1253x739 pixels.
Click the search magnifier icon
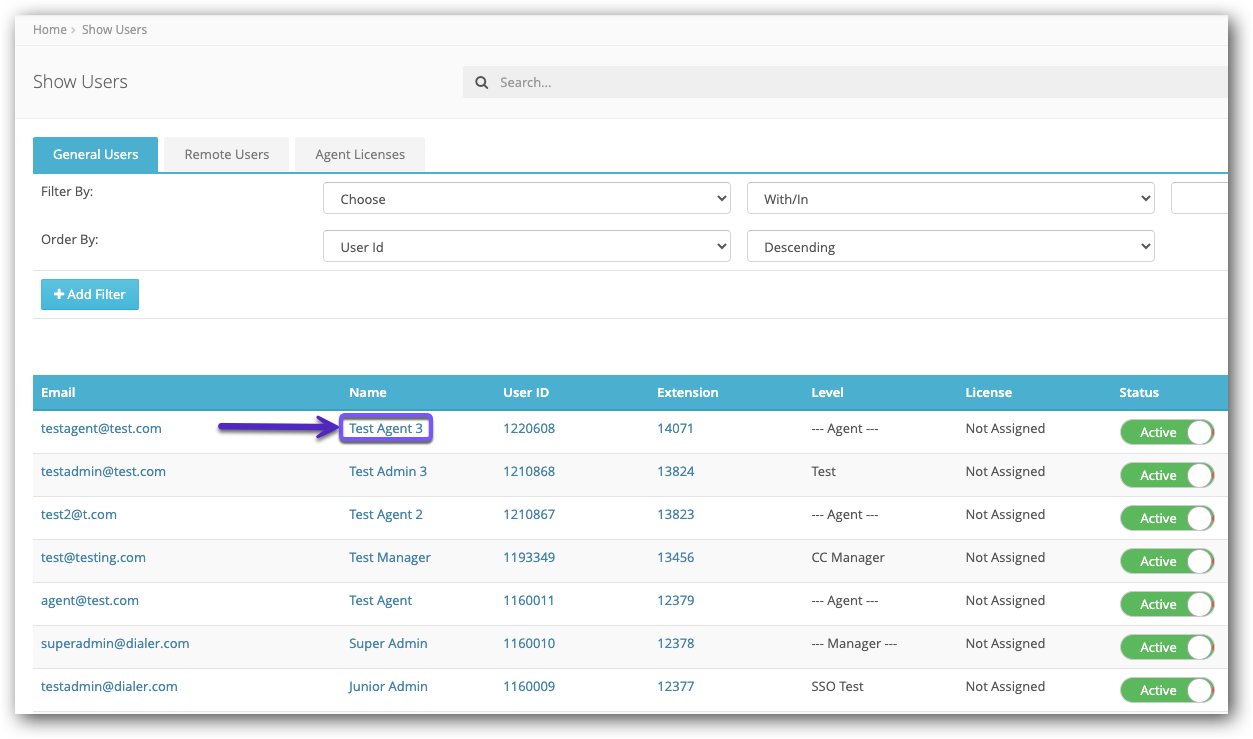tap(481, 83)
